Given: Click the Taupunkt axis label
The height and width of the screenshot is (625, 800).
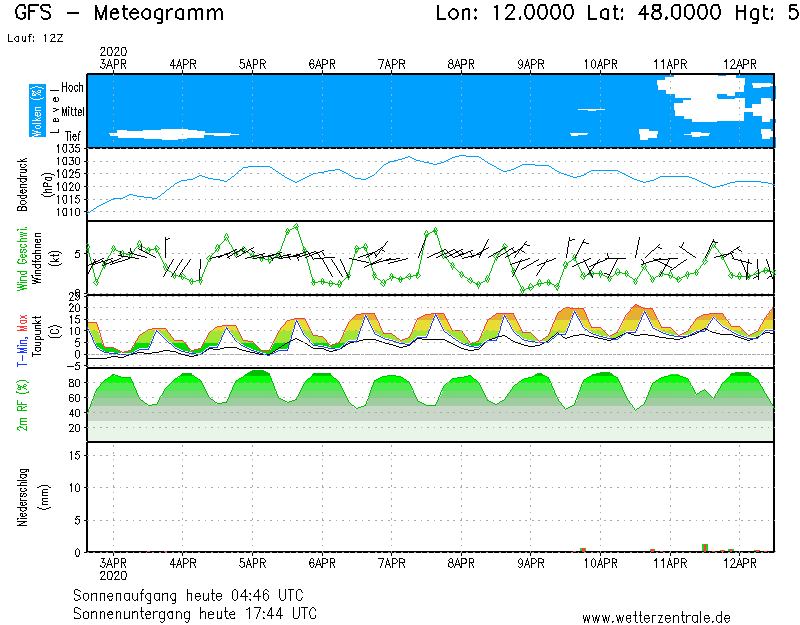Looking at the screenshot, I should 37,340.
